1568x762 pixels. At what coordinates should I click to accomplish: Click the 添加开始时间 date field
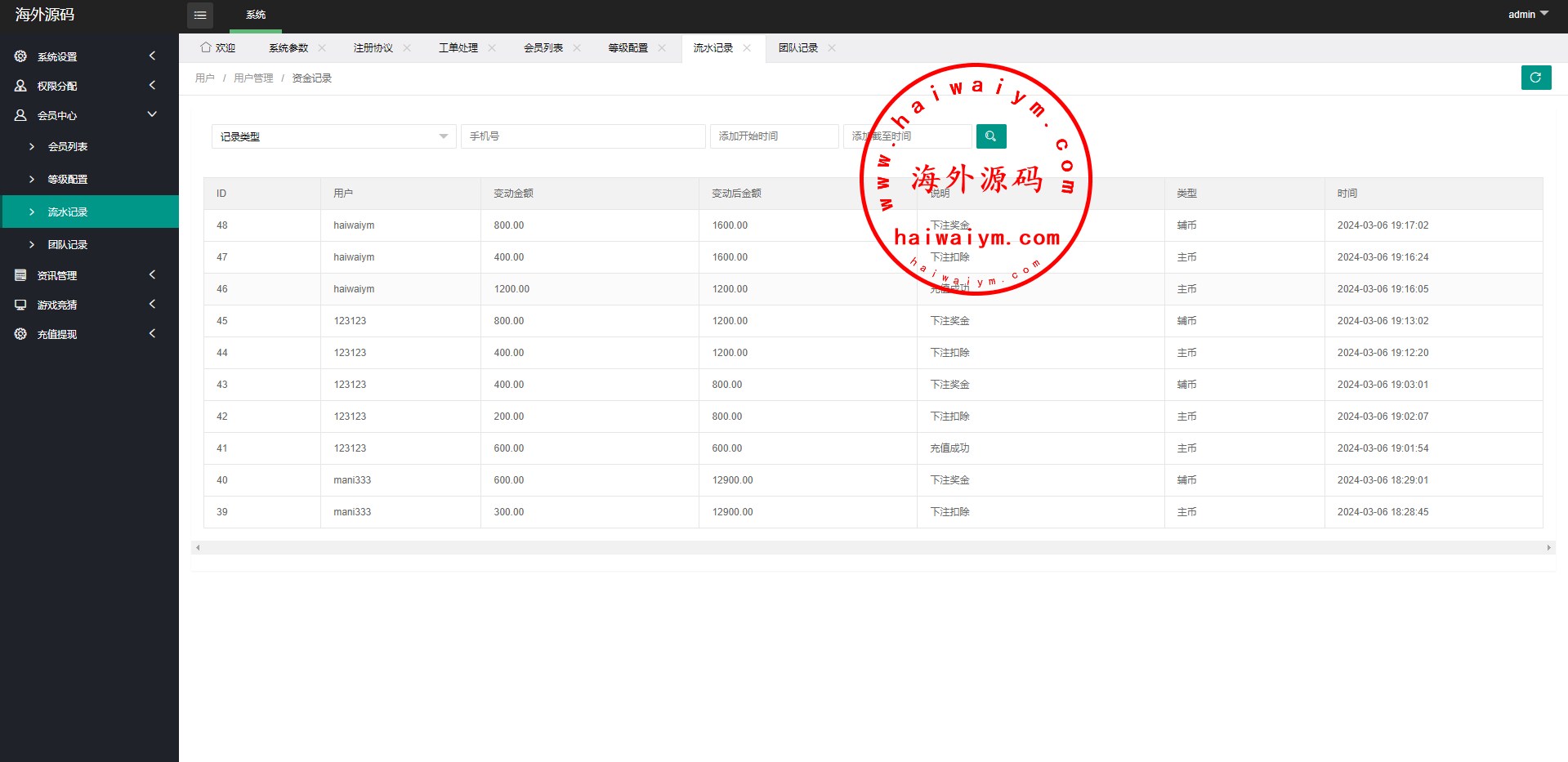point(773,136)
